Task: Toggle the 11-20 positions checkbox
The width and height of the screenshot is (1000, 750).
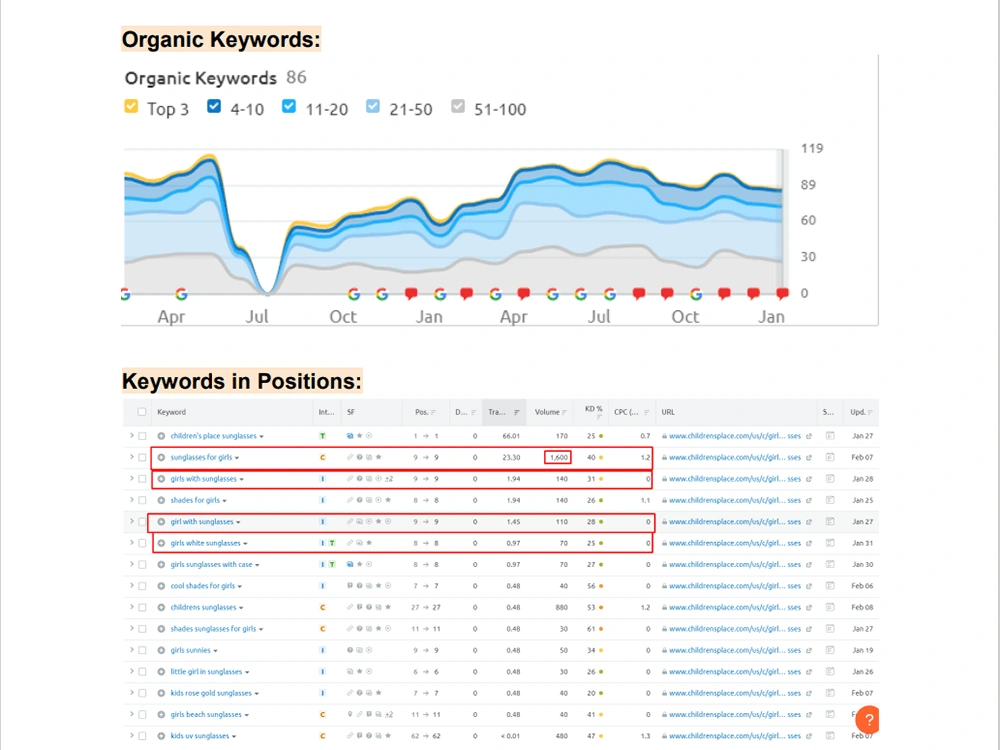Action: click(289, 107)
